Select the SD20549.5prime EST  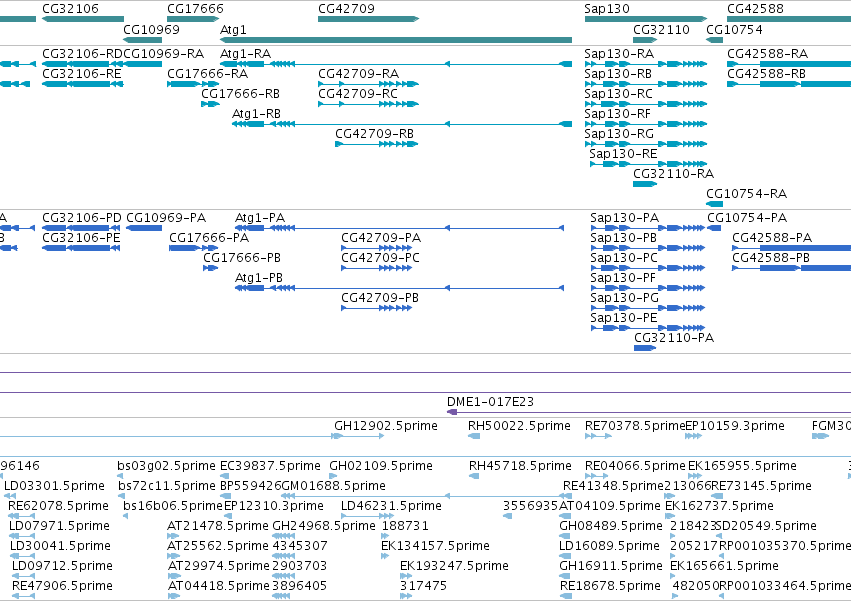pos(718,536)
